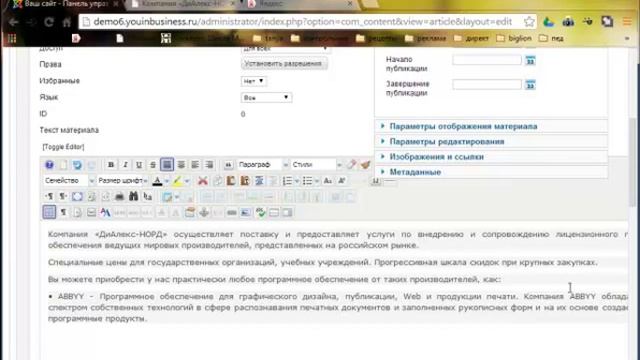640x360 pixels.
Task: Open the Chrome hamburger menu
Action: coord(627,22)
